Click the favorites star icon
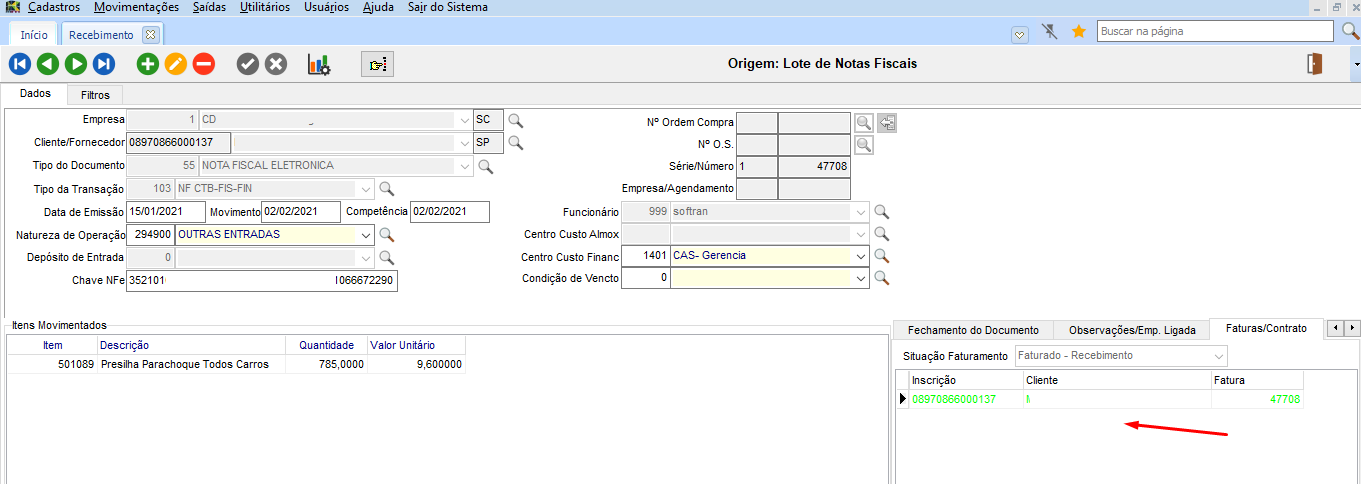Image resolution: width=1361 pixels, height=484 pixels. (1079, 32)
